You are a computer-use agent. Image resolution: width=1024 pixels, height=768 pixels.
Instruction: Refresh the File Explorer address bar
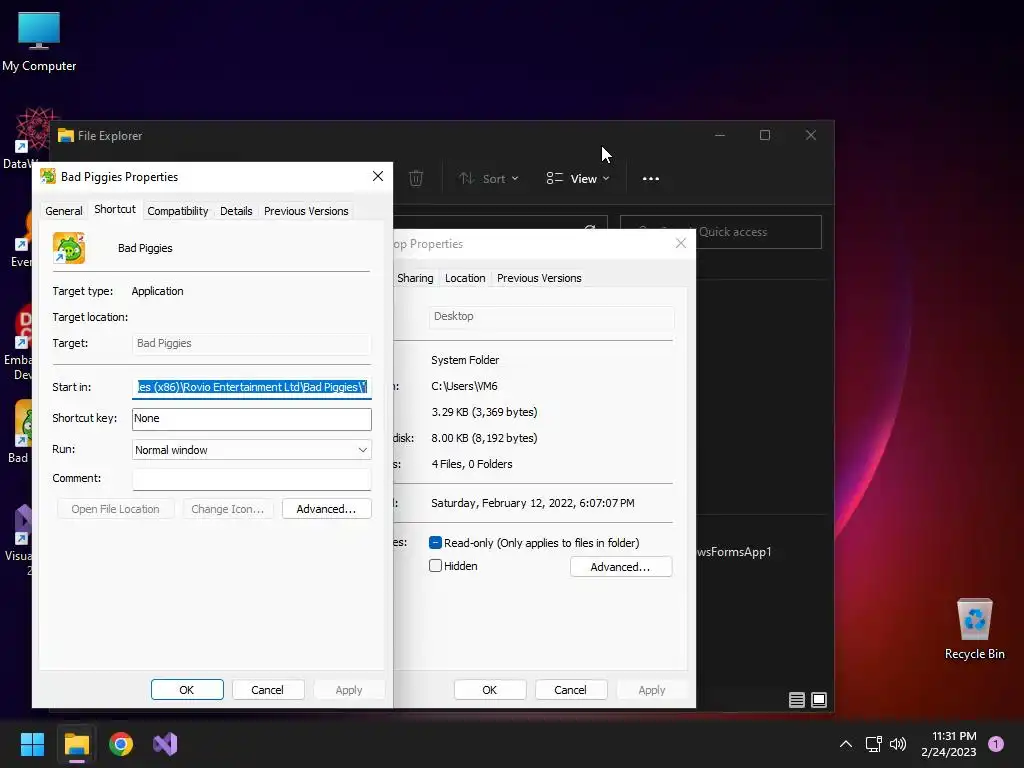click(590, 229)
